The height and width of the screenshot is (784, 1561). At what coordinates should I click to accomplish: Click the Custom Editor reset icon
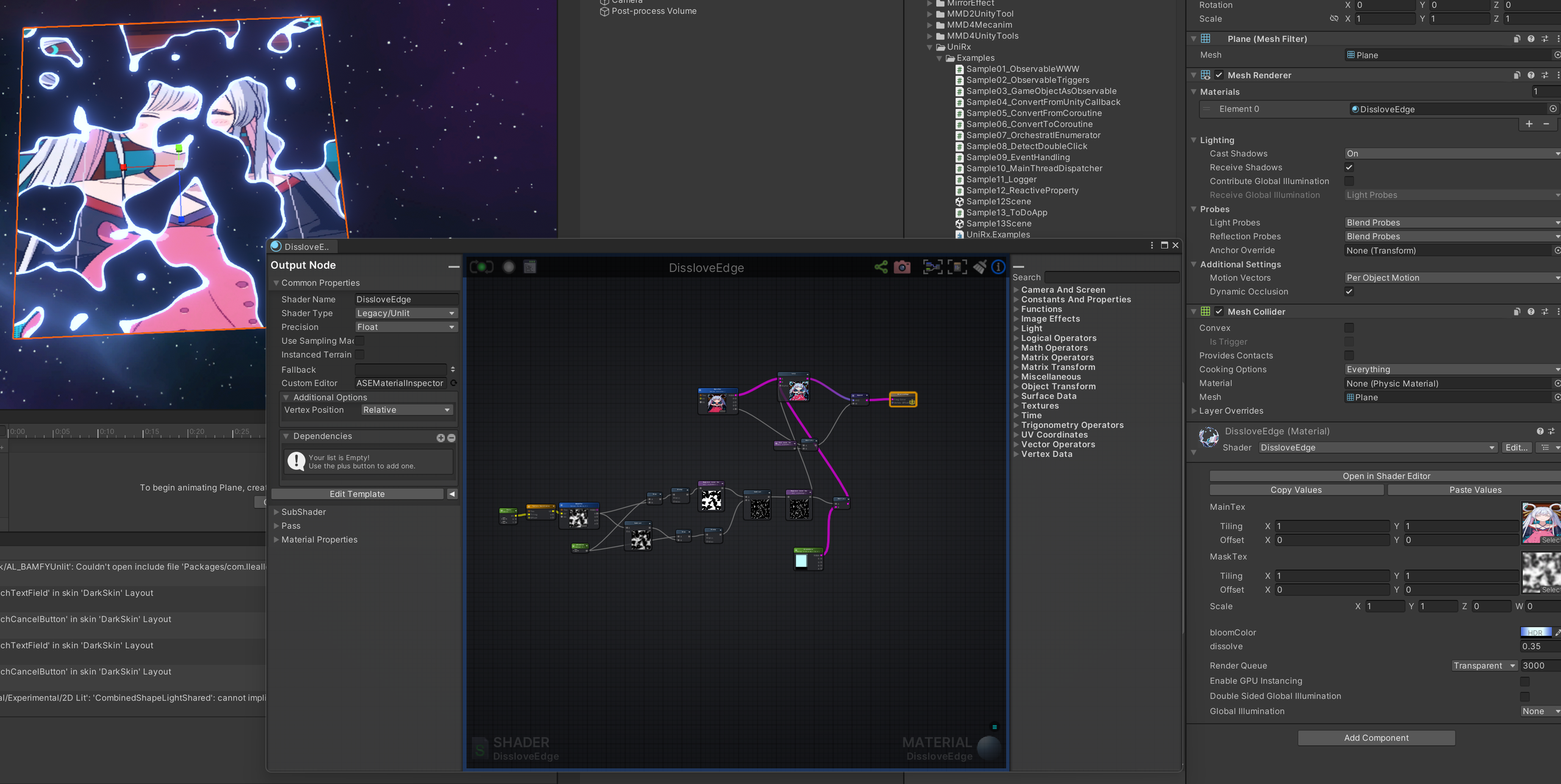454,383
